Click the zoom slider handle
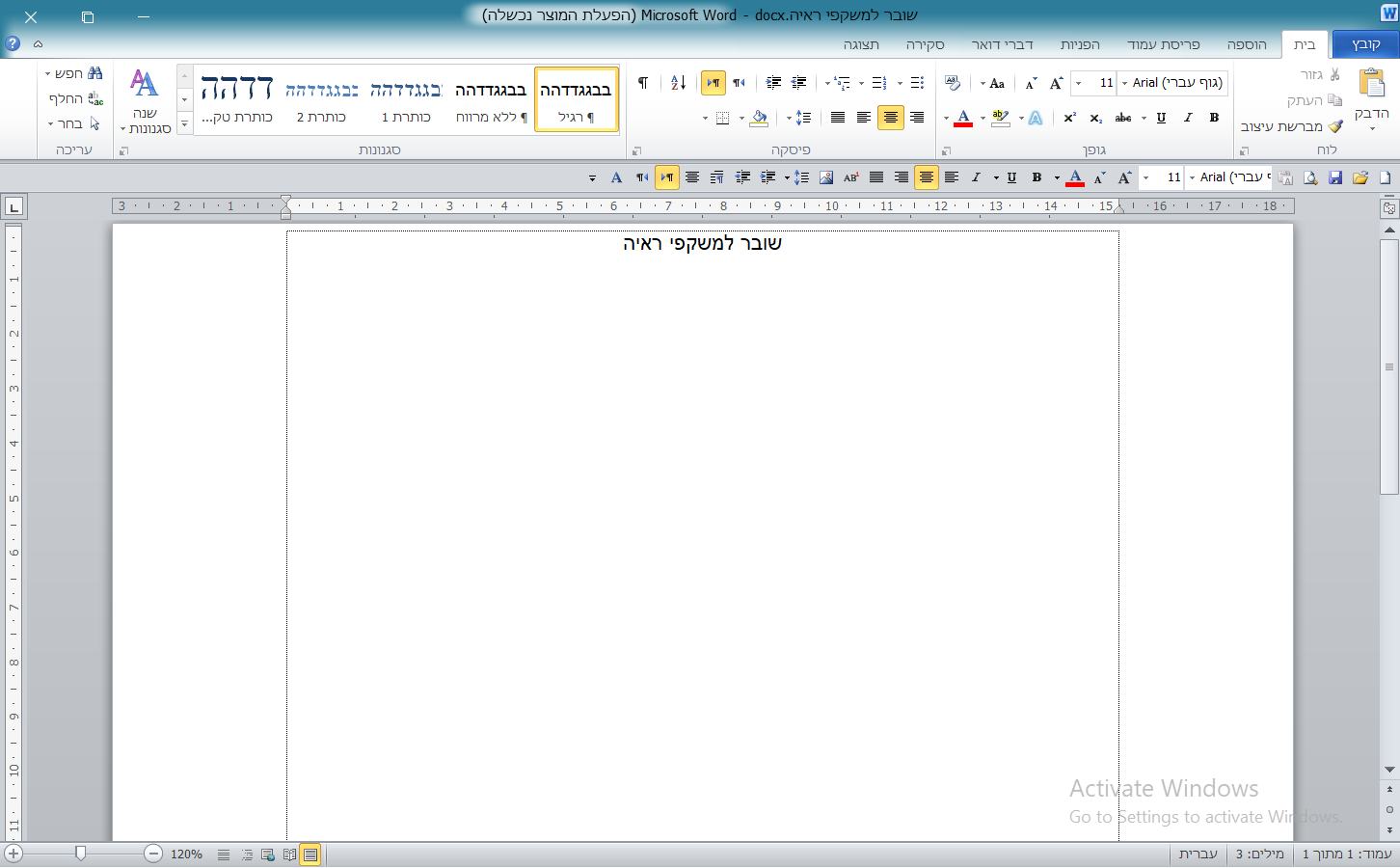Image resolution: width=1400 pixels, height=868 pixels. 80,854
